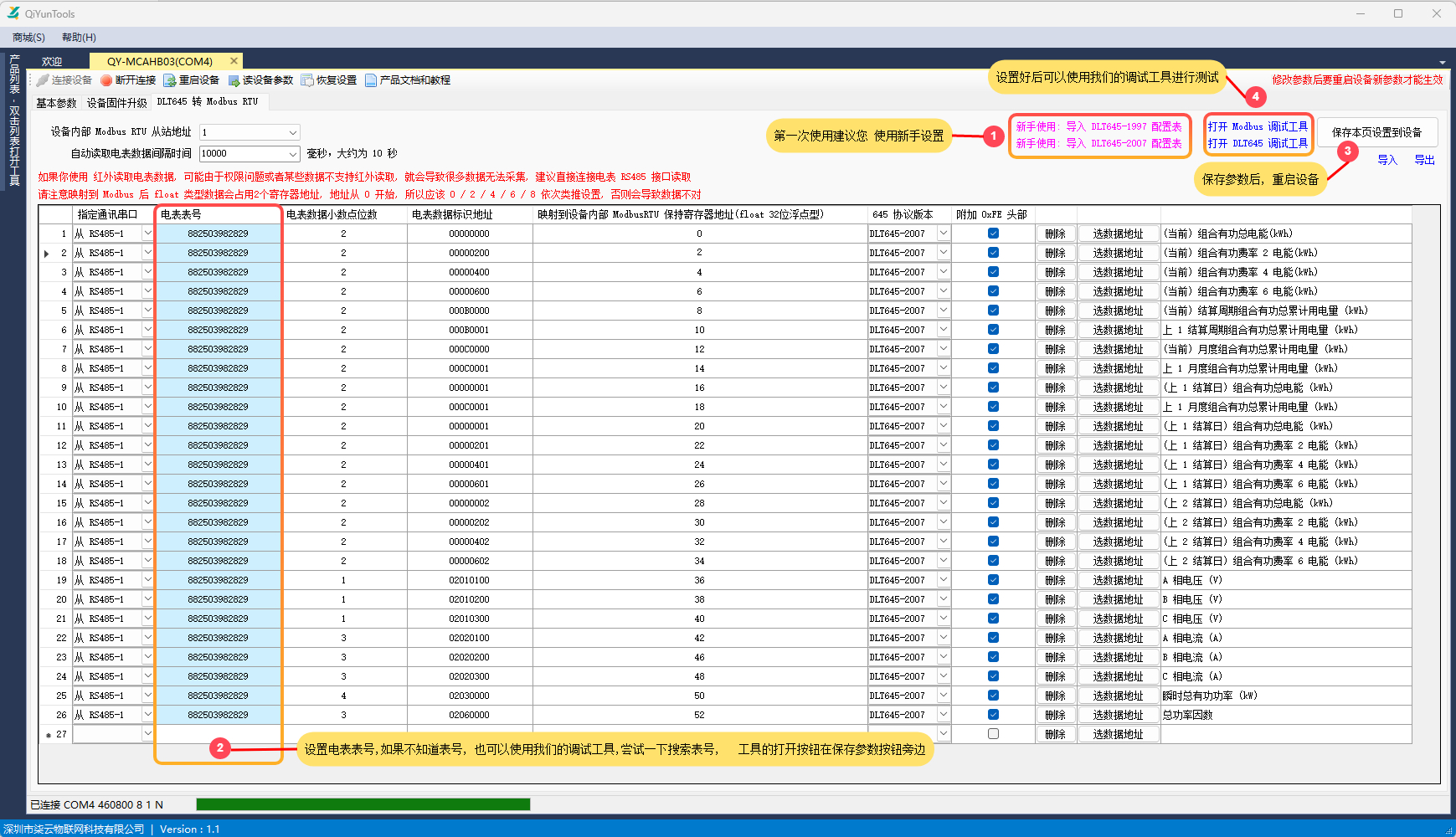Click the 断开连接 icon to disconnect
Viewport: 1456px width, 837px height.
107,80
